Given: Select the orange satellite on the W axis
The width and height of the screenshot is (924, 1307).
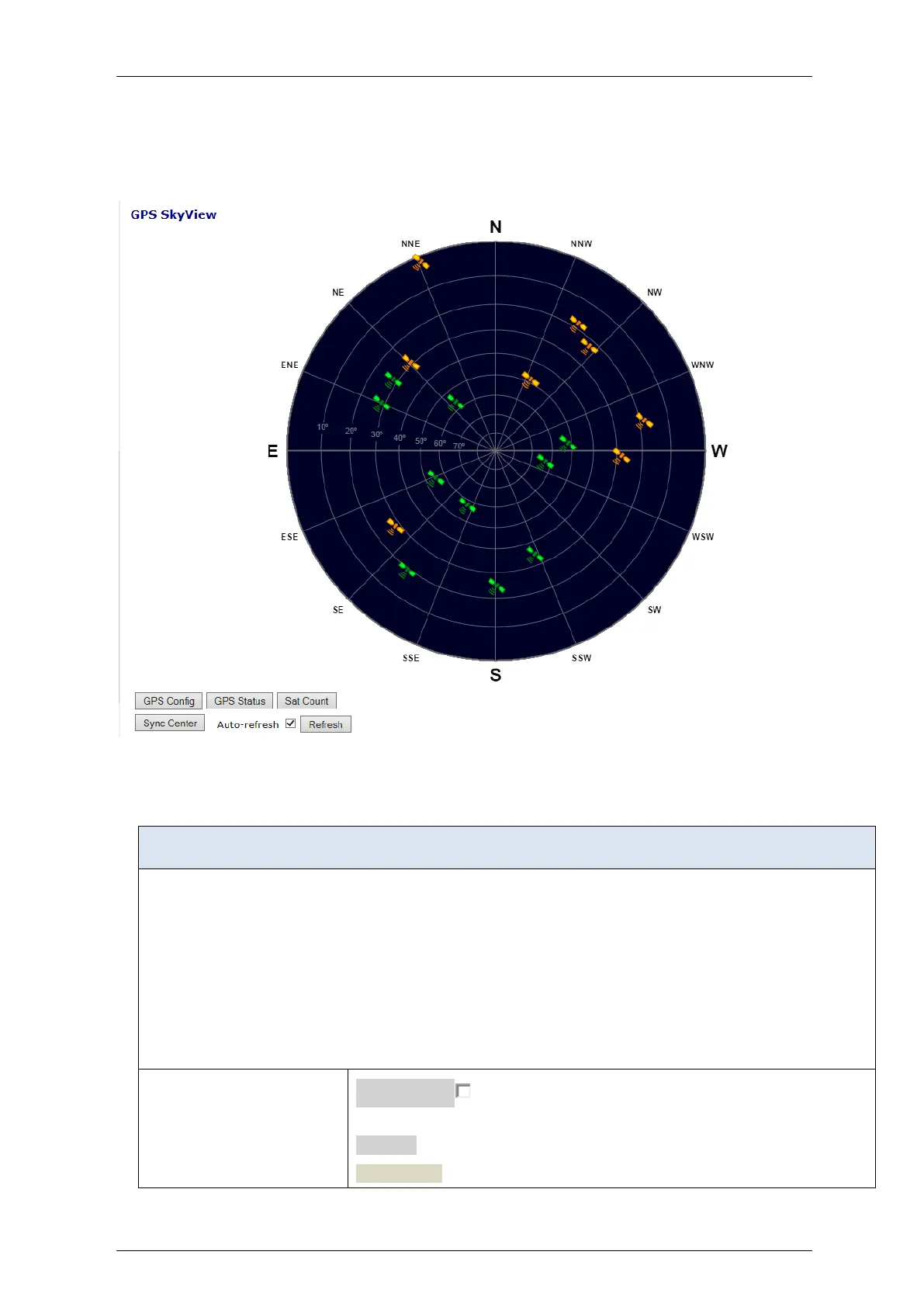Looking at the screenshot, I should click(621, 456).
